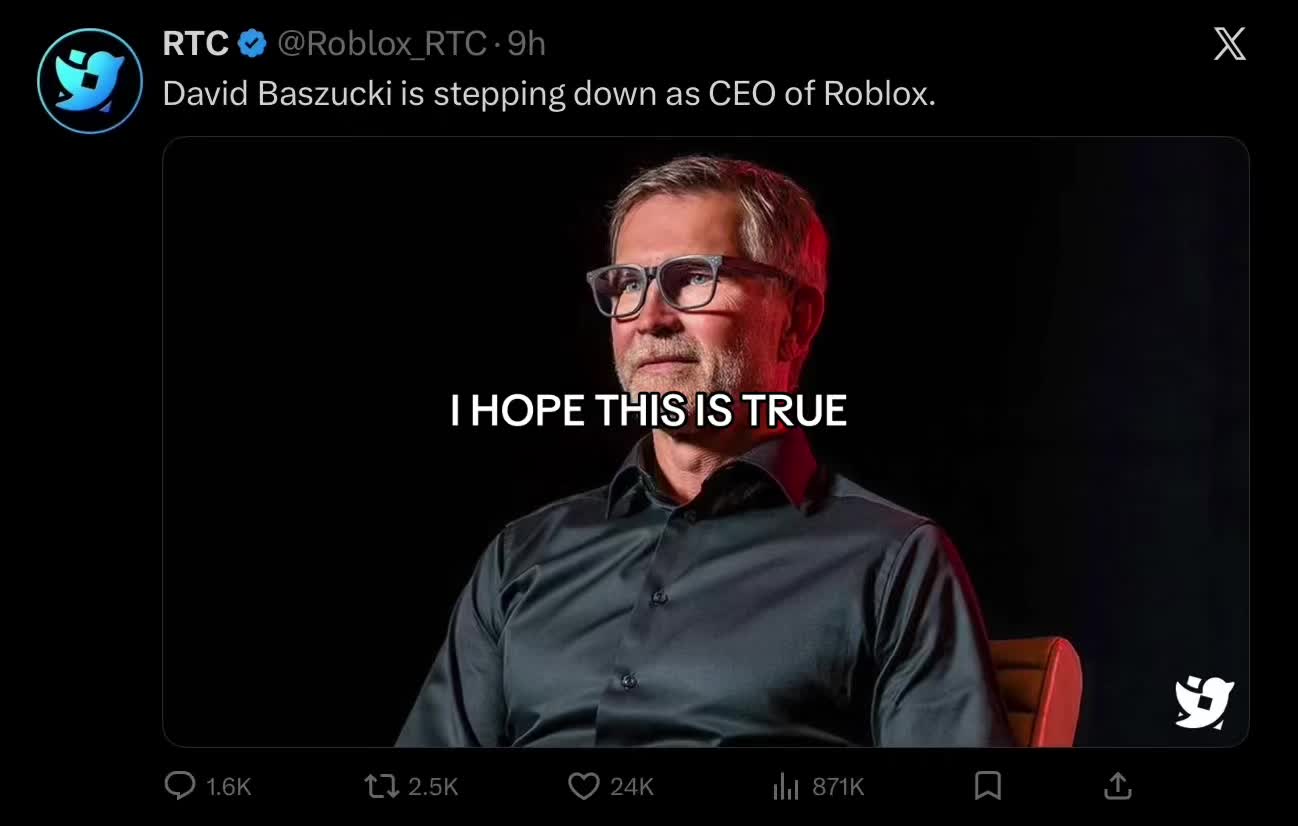This screenshot has width=1298, height=826.
Task: Like the post with the heart icon
Action: [583, 787]
